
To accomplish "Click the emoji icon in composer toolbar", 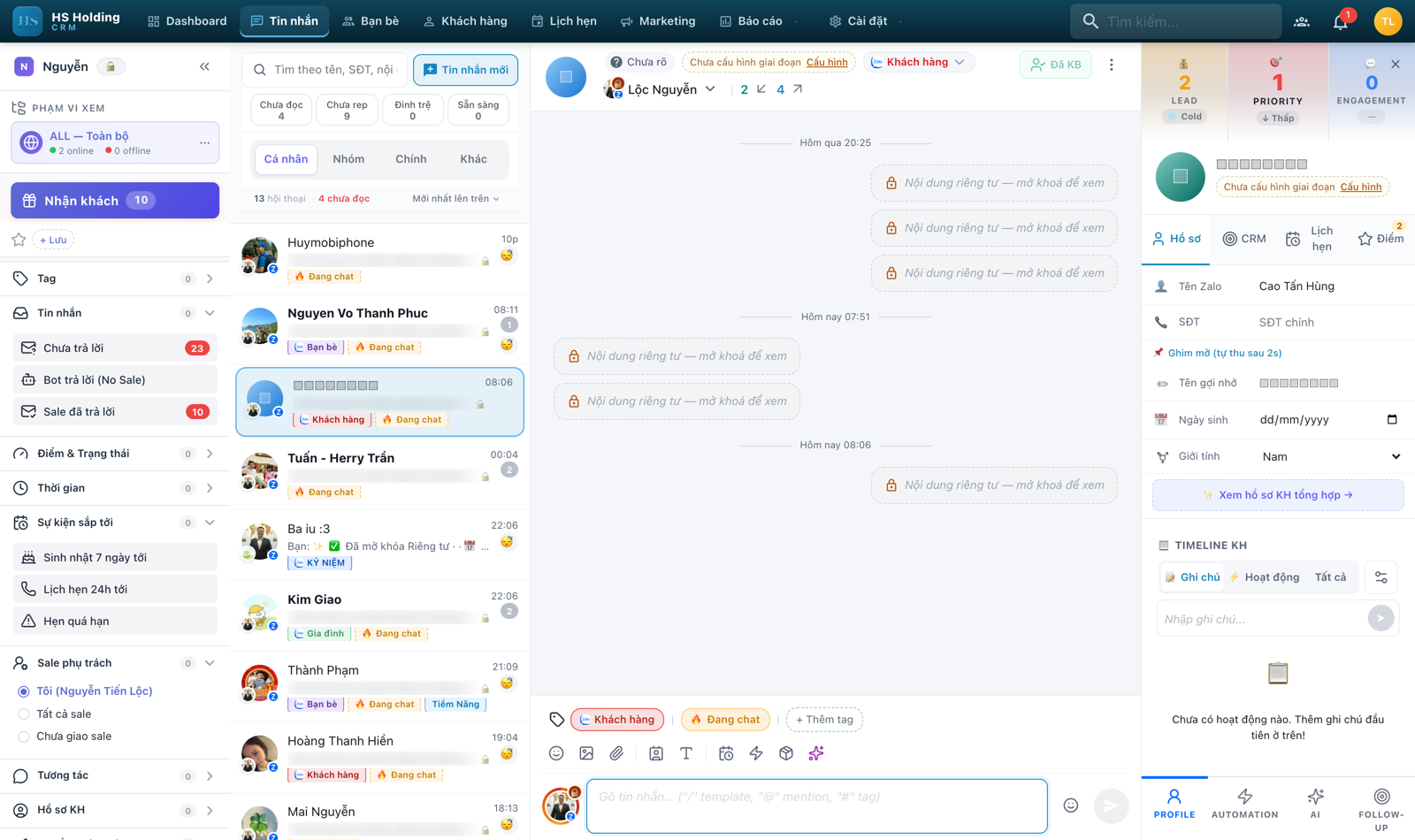I will click(x=556, y=753).
